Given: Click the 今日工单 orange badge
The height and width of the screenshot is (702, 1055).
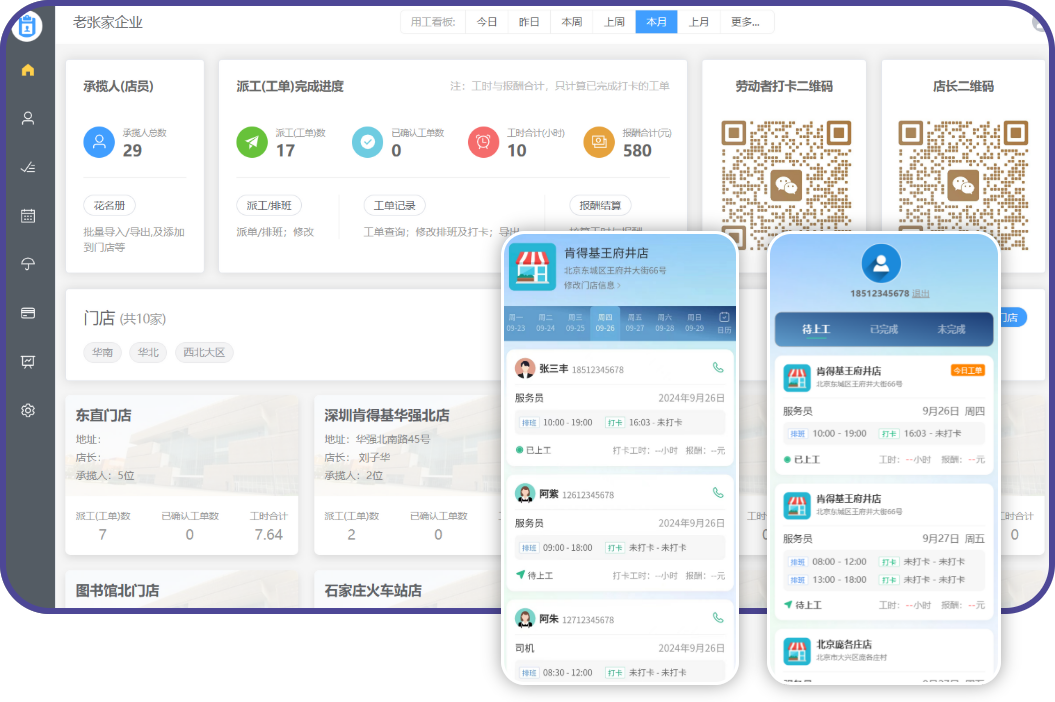Looking at the screenshot, I should tap(968, 370).
